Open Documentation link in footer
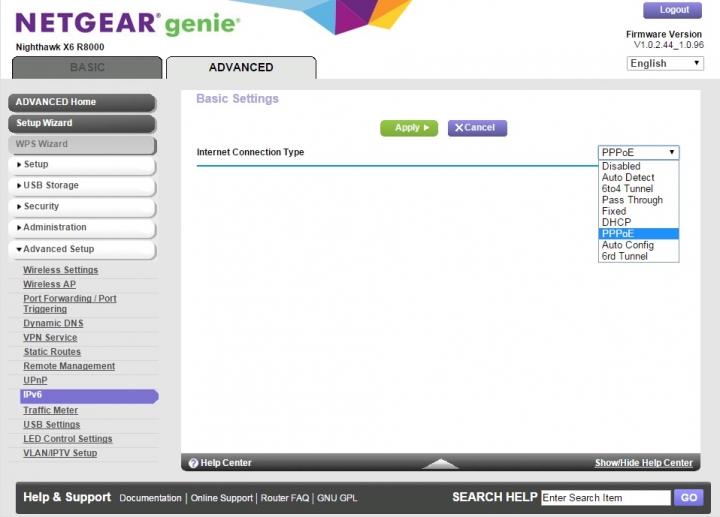720x517 pixels. (x=150, y=498)
